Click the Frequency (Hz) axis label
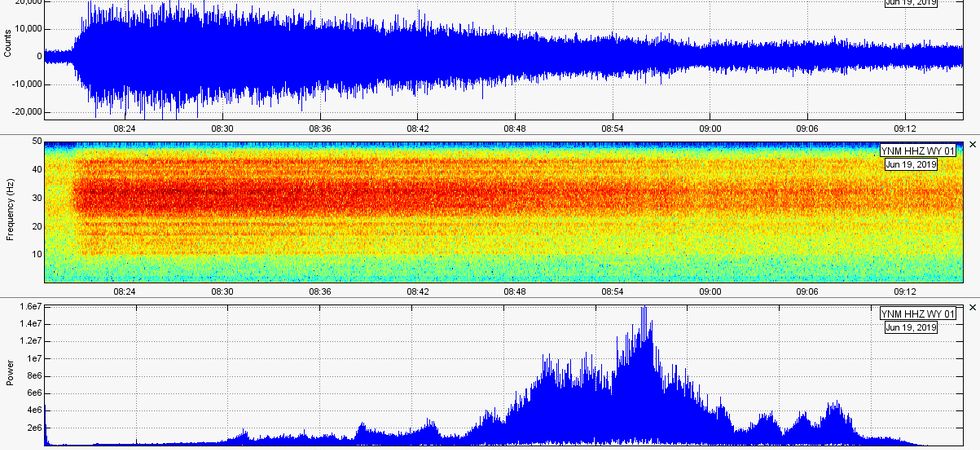The width and height of the screenshot is (980, 450). (9, 211)
